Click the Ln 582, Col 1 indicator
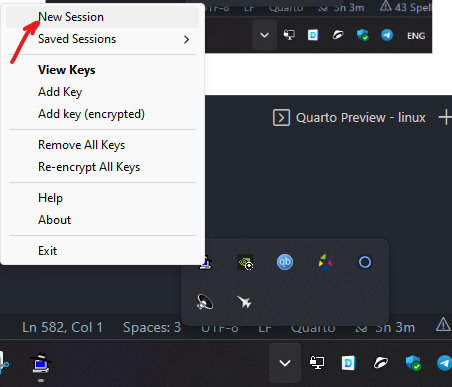452x387 pixels. click(x=62, y=327)
